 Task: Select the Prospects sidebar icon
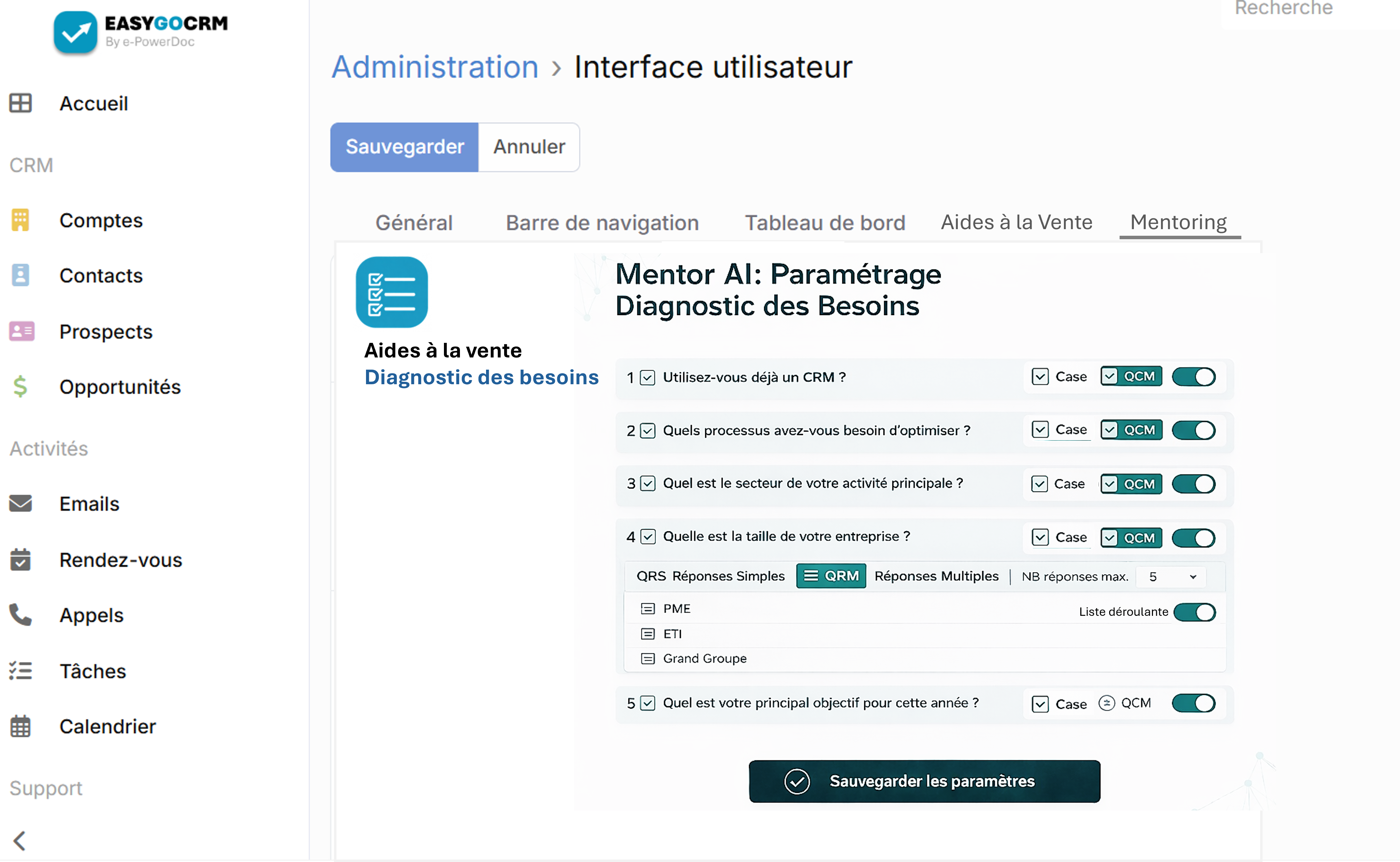click(21, 331)
